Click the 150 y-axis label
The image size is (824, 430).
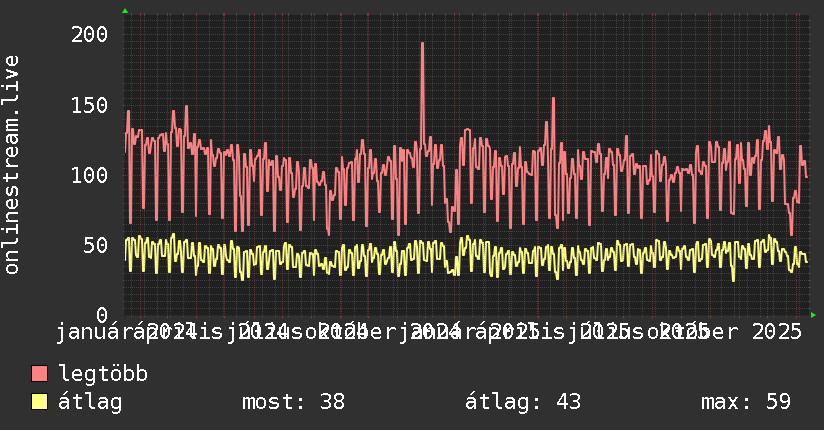click(x=89, y=105)
